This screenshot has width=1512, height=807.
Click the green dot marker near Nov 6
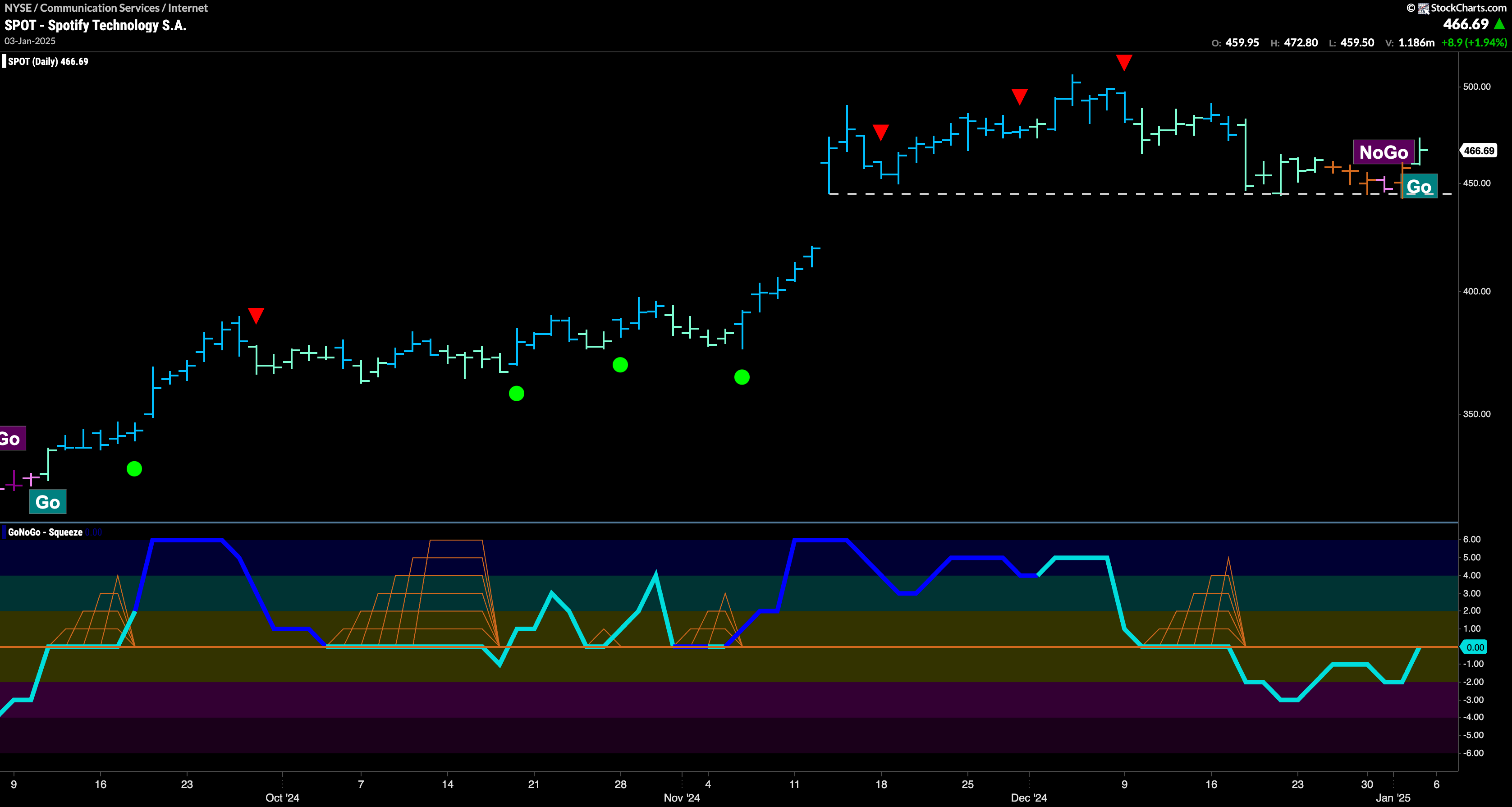[742, 377]
